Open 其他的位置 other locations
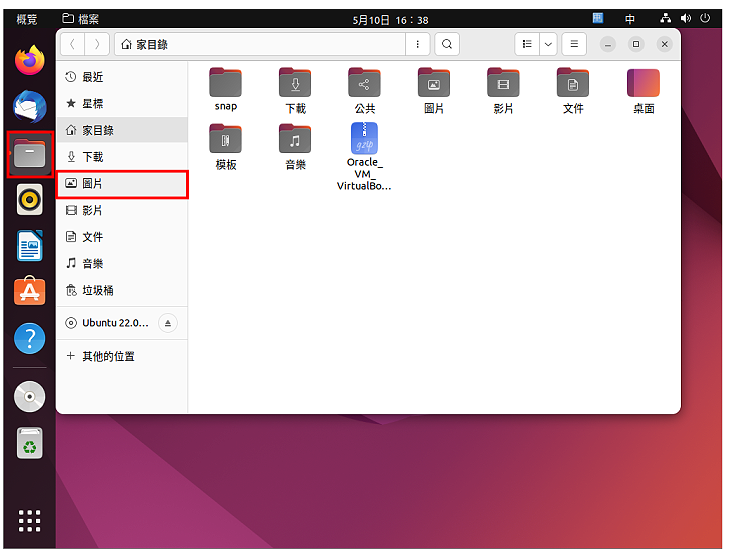 (122, 356)
